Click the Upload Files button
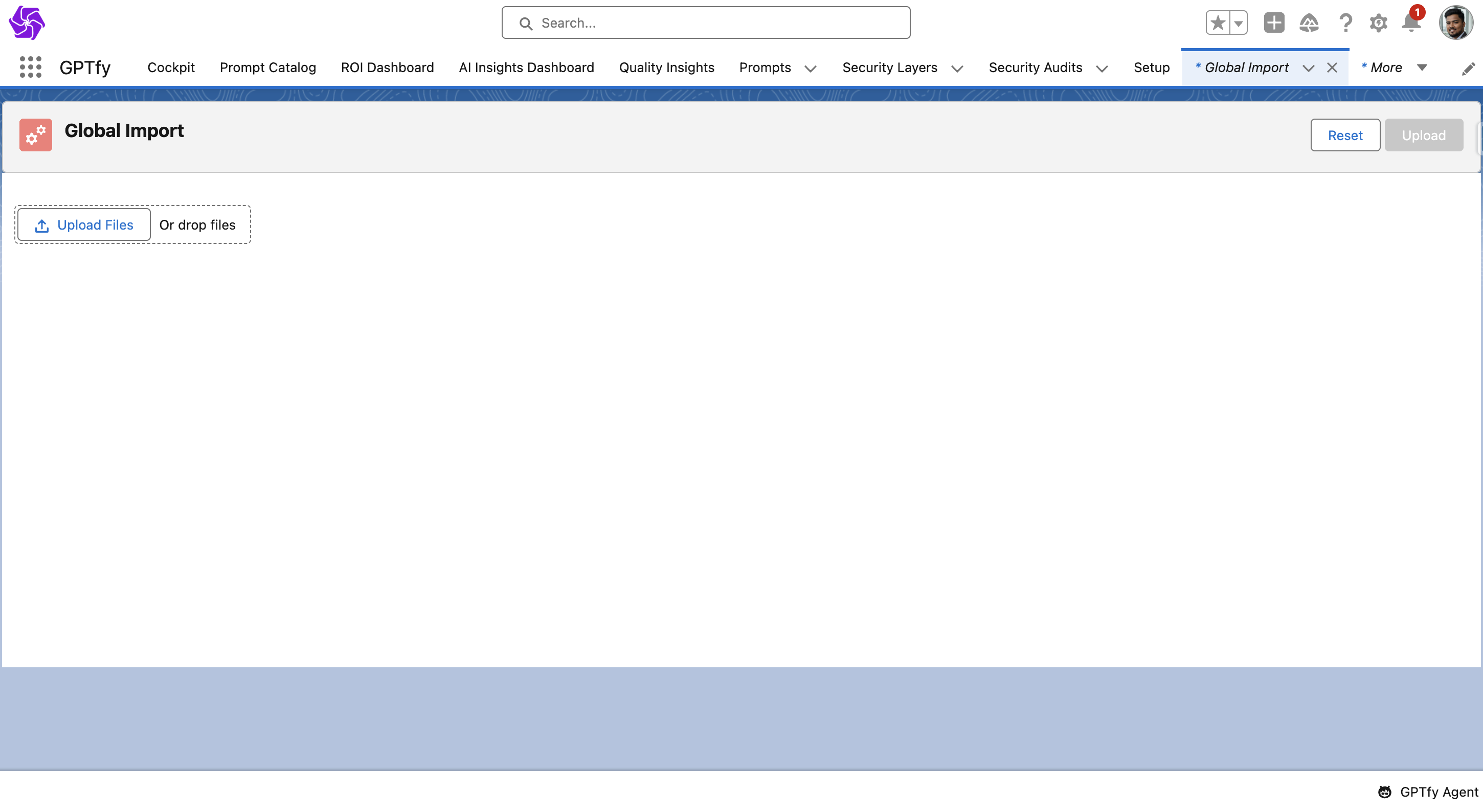 click(84, 224)
